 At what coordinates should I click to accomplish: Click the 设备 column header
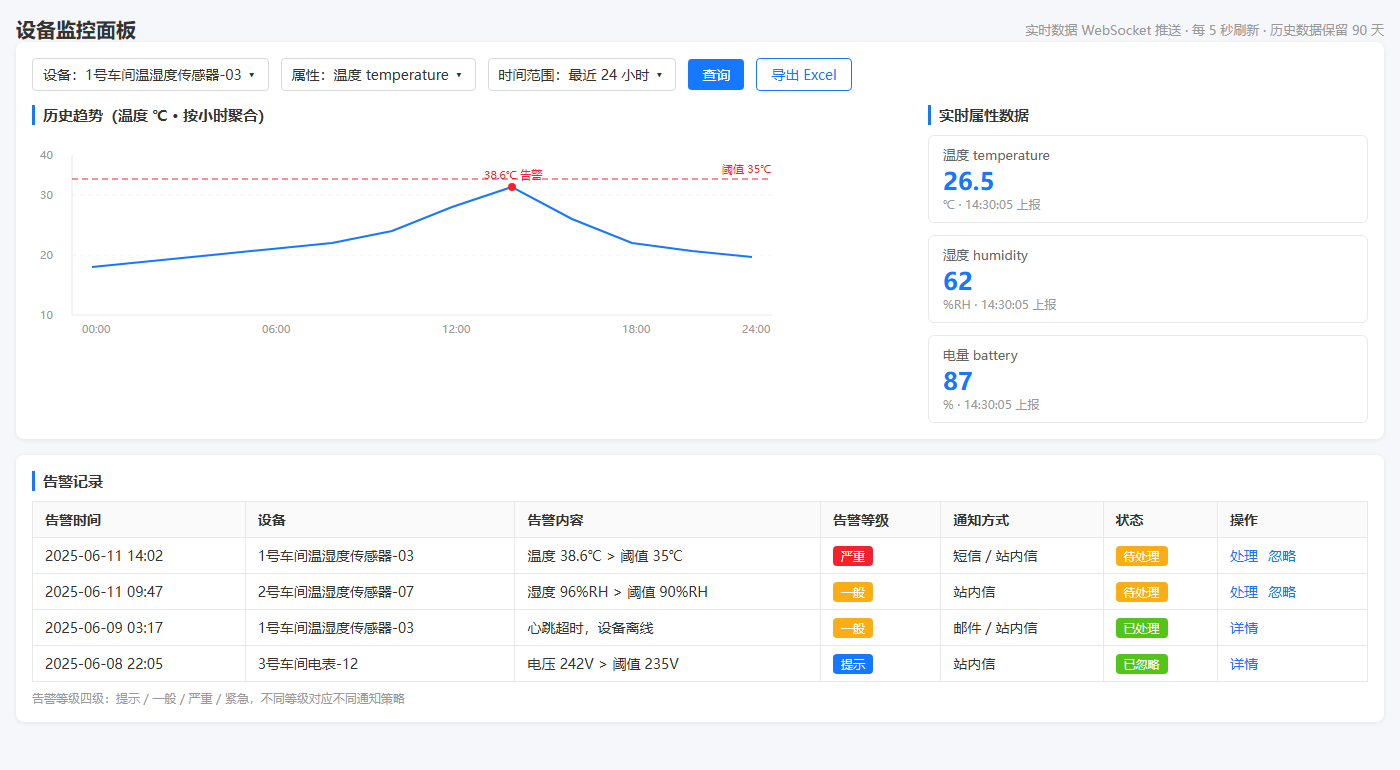tap(380, 520)
